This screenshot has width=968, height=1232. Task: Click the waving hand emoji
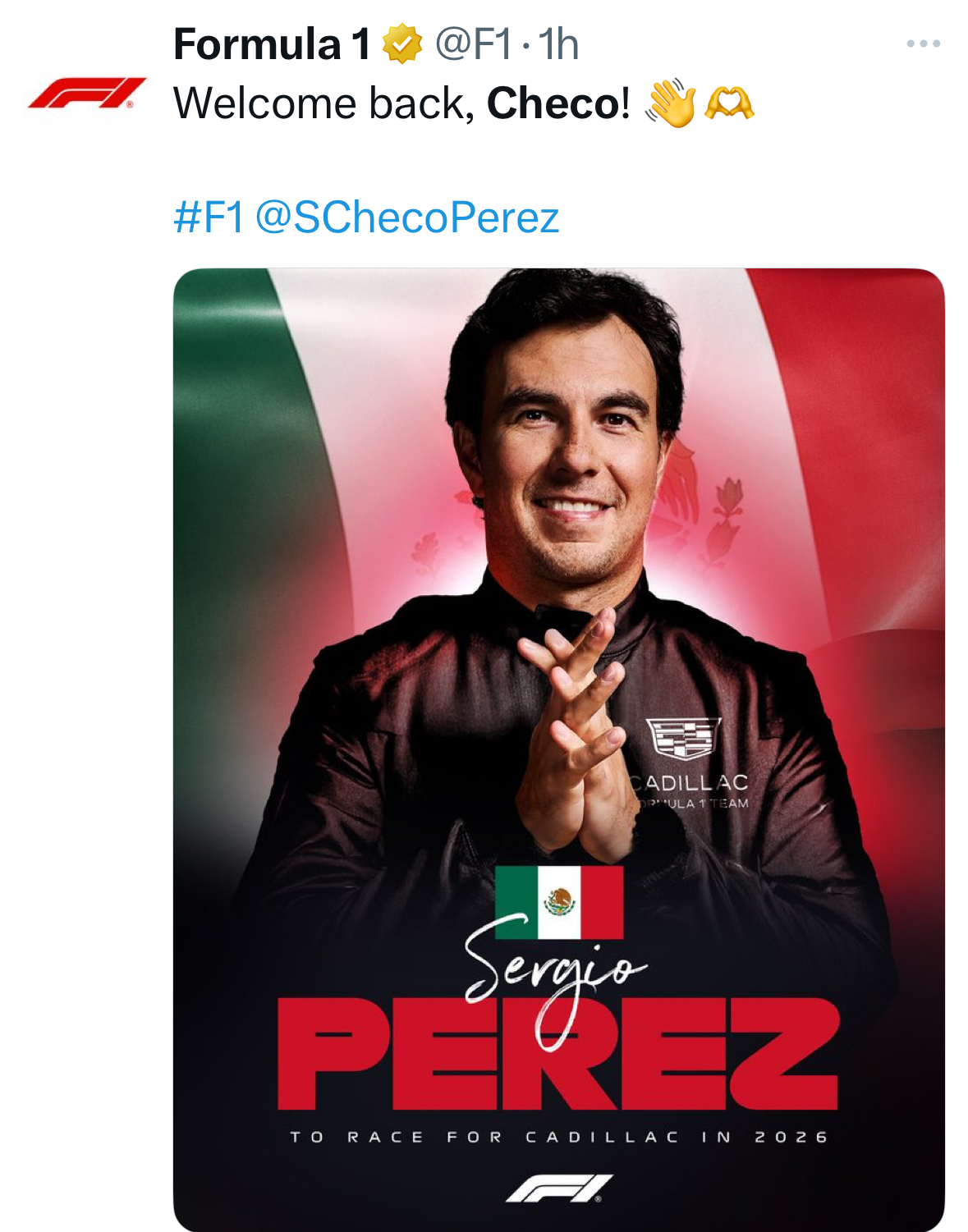click(x=671, y=103)
